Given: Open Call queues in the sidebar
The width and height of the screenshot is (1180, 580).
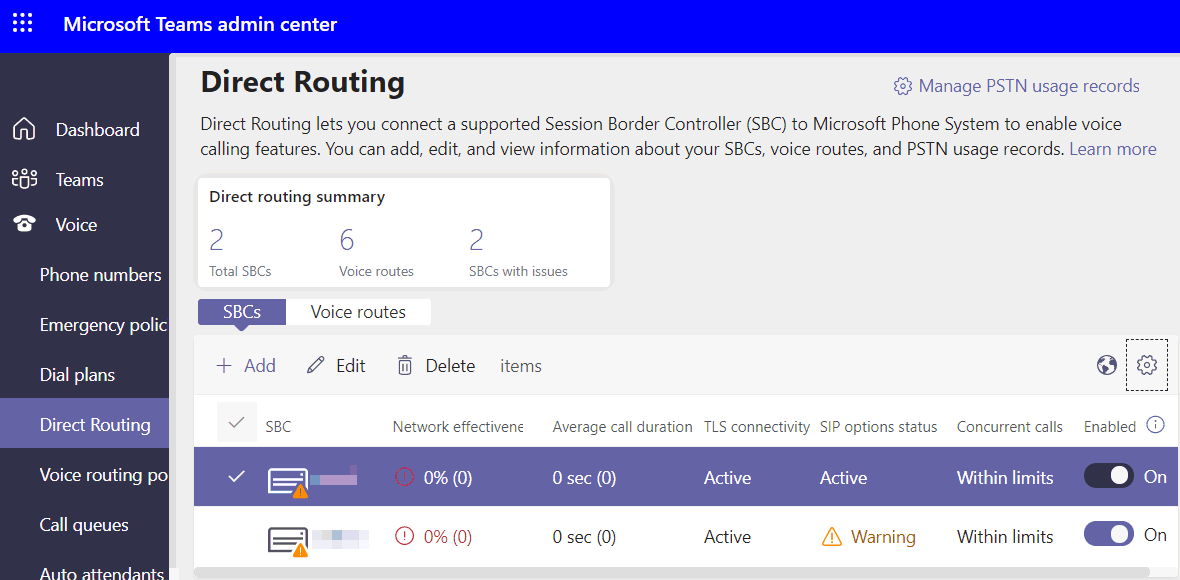Looking at the screenshot, I should point(84,524).
